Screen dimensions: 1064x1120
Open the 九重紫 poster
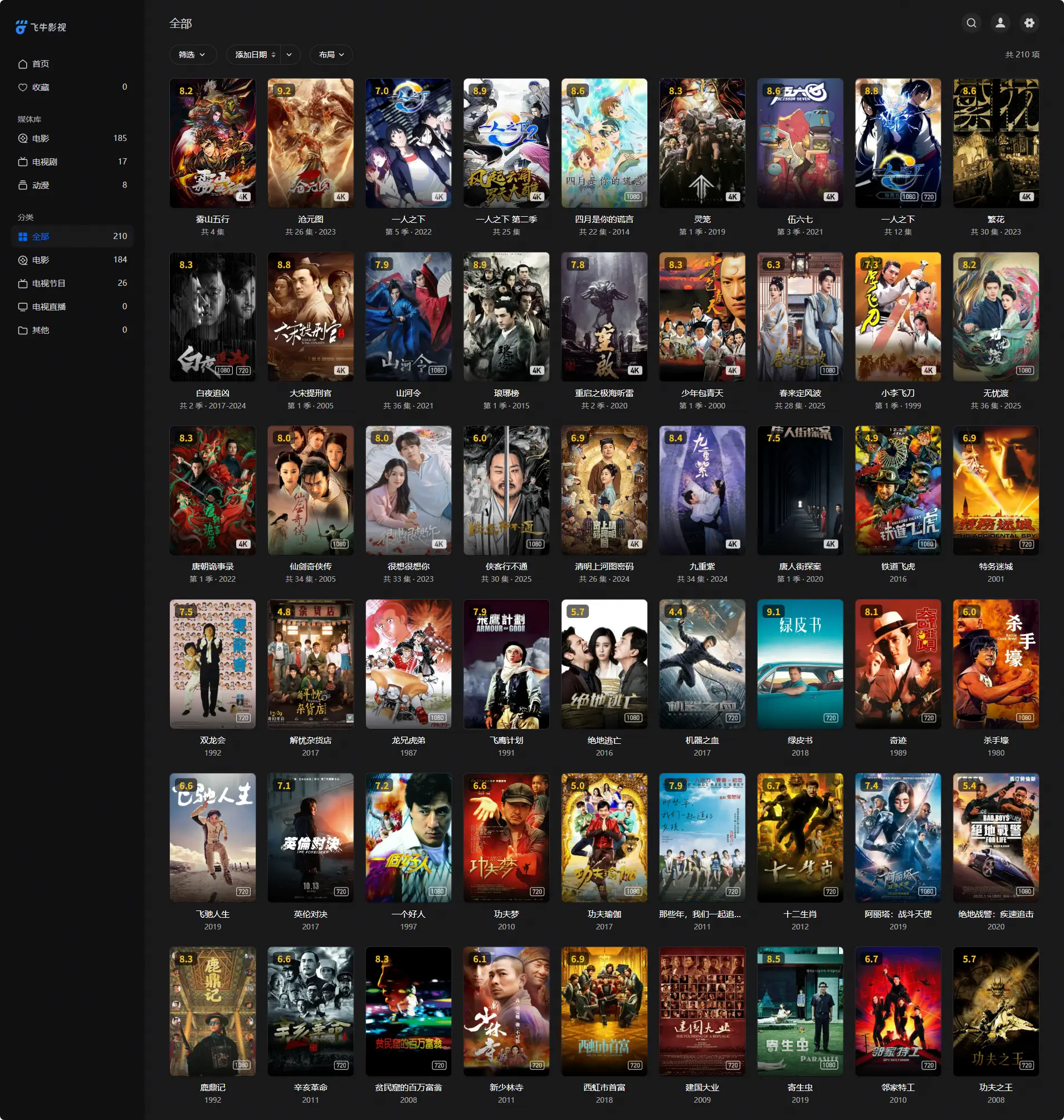click(x=702, y=490)
